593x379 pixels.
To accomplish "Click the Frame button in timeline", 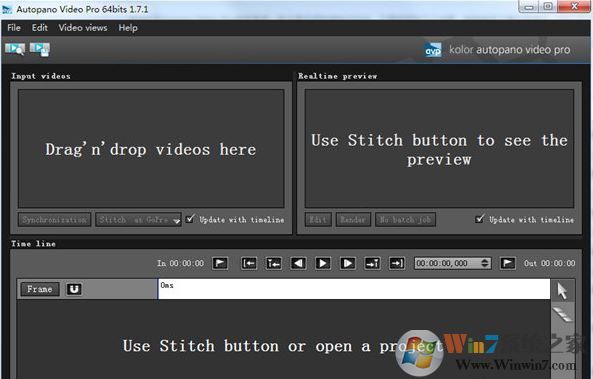I will pyautogui.click(x=39, y=289).
